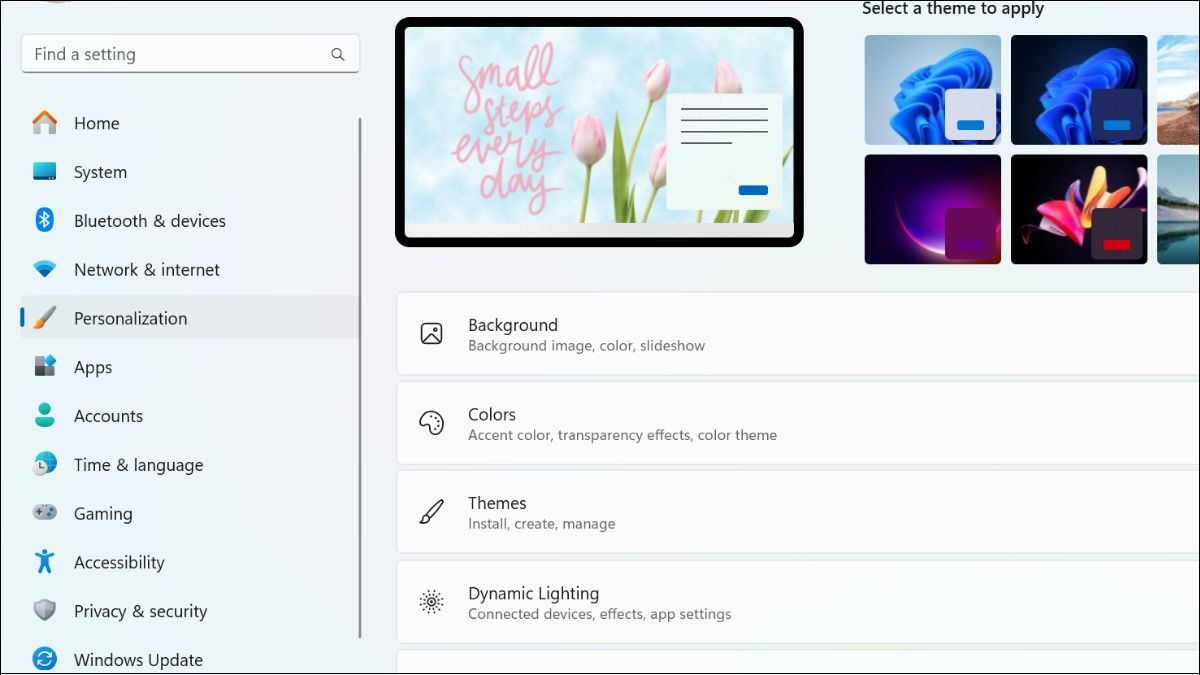The height and width of the screenshot is (675, 1200).
Task: Open Apps settings category
Action: tap(190, 367)
